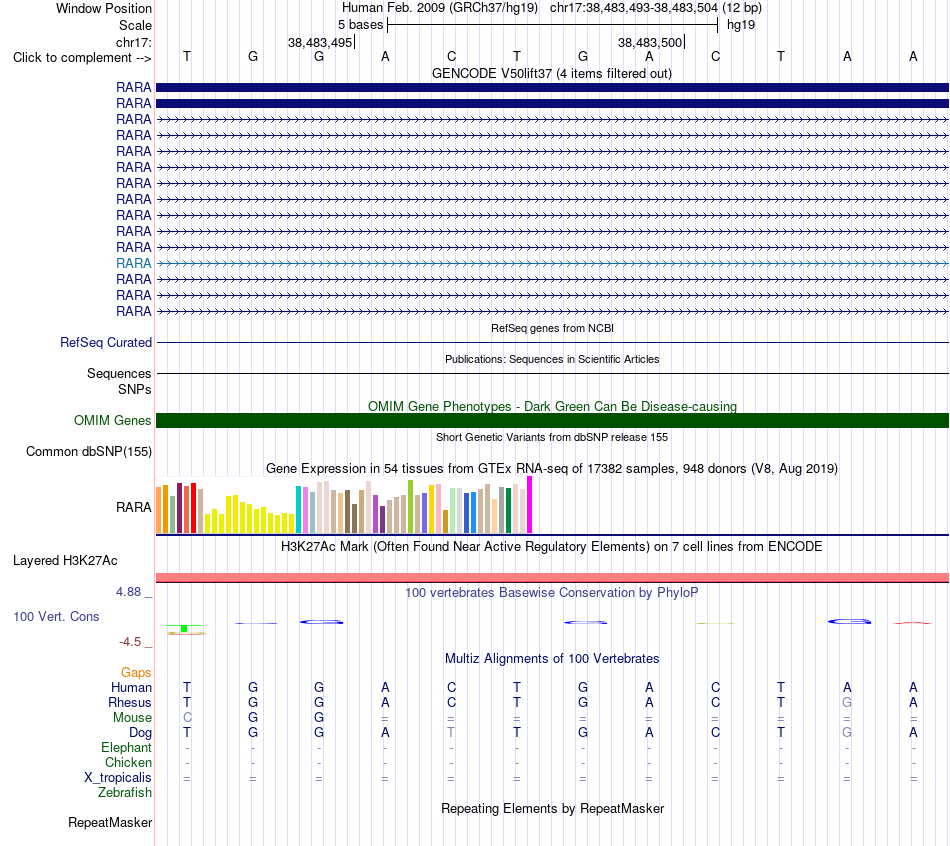Click the Sequences track label

coord(119,373)
